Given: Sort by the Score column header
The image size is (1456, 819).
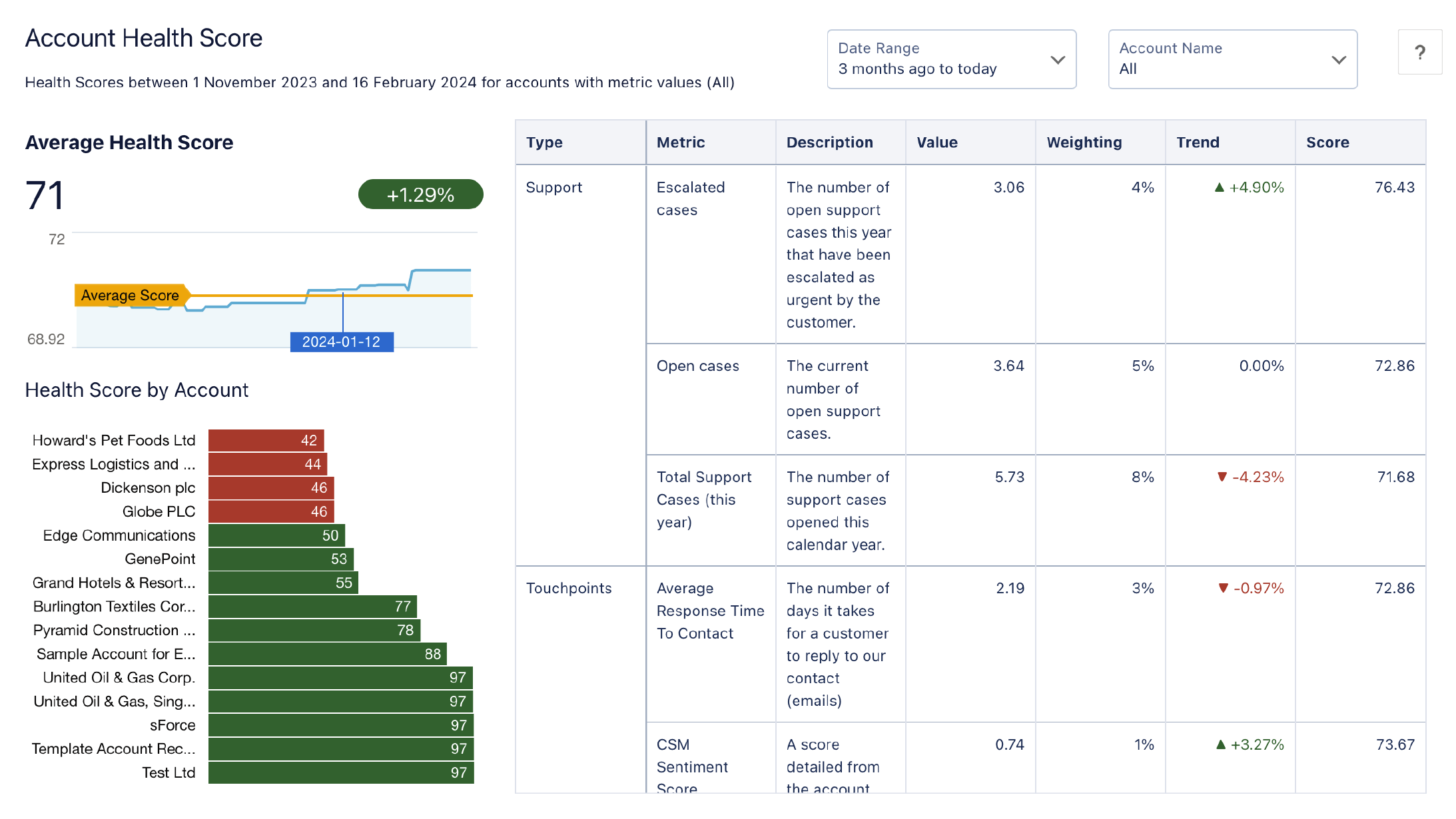Looking at the screenshot, I should tap(1327, 142).
